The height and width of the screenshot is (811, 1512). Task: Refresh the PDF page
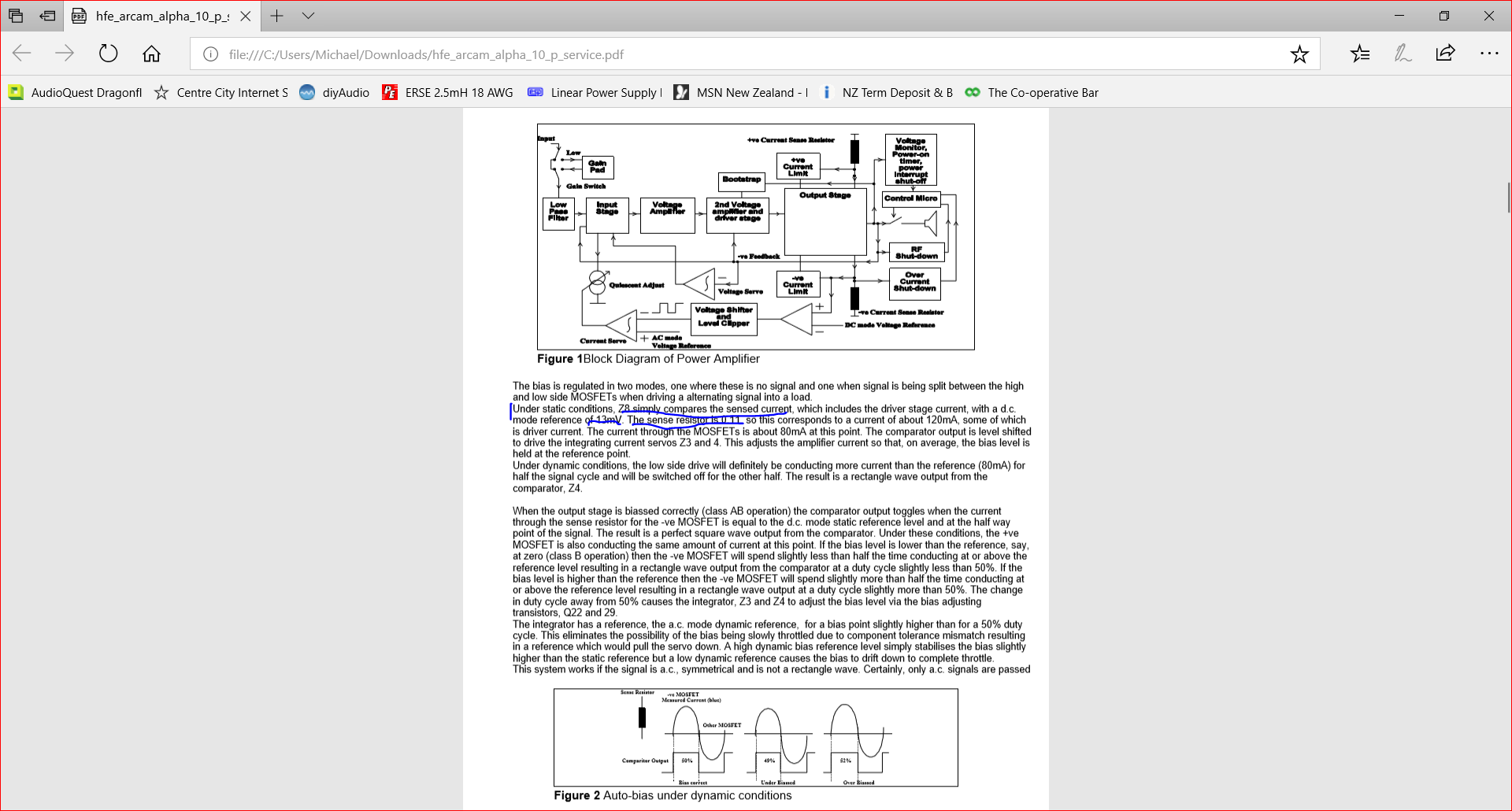coord(108,54)
